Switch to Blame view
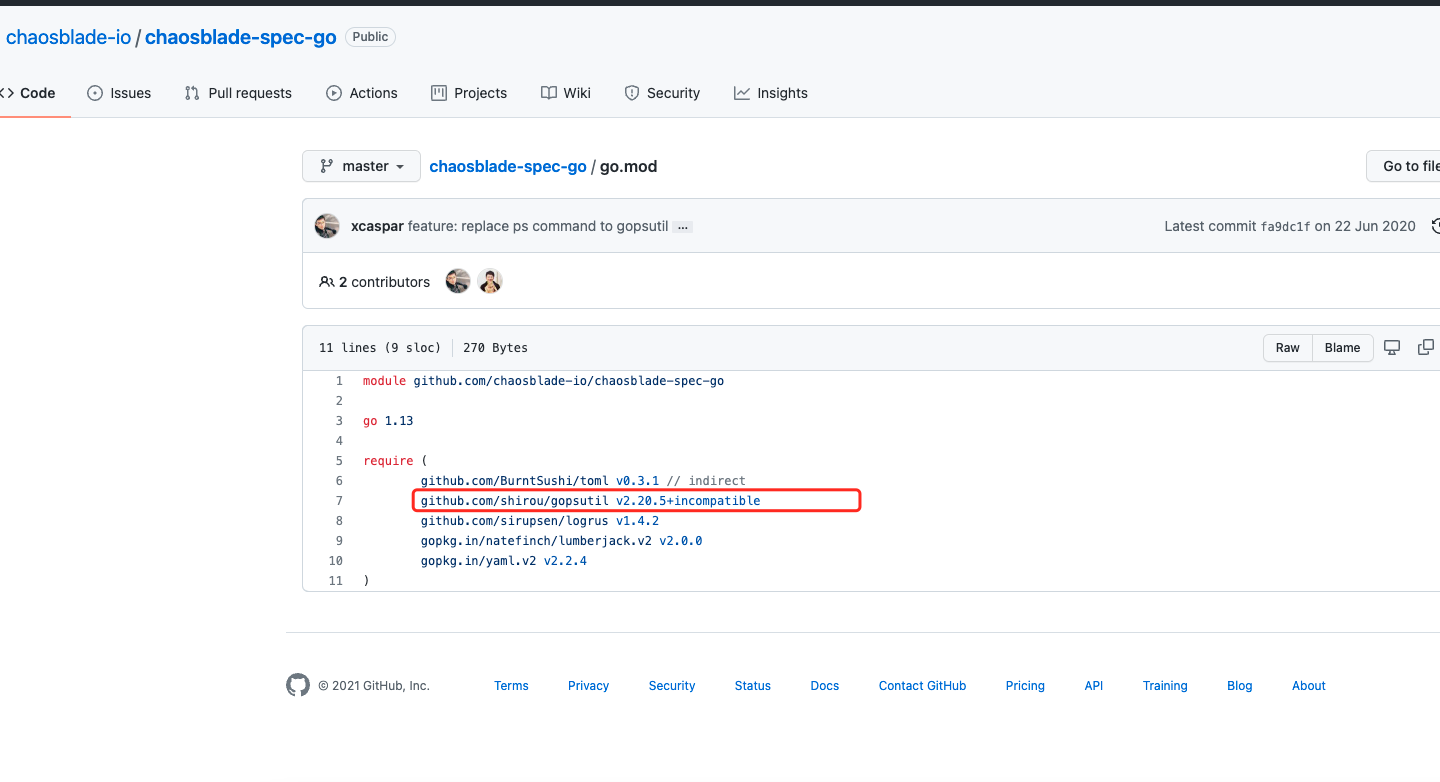Viewport: 1440px width, 782px height. [1342, 347]
